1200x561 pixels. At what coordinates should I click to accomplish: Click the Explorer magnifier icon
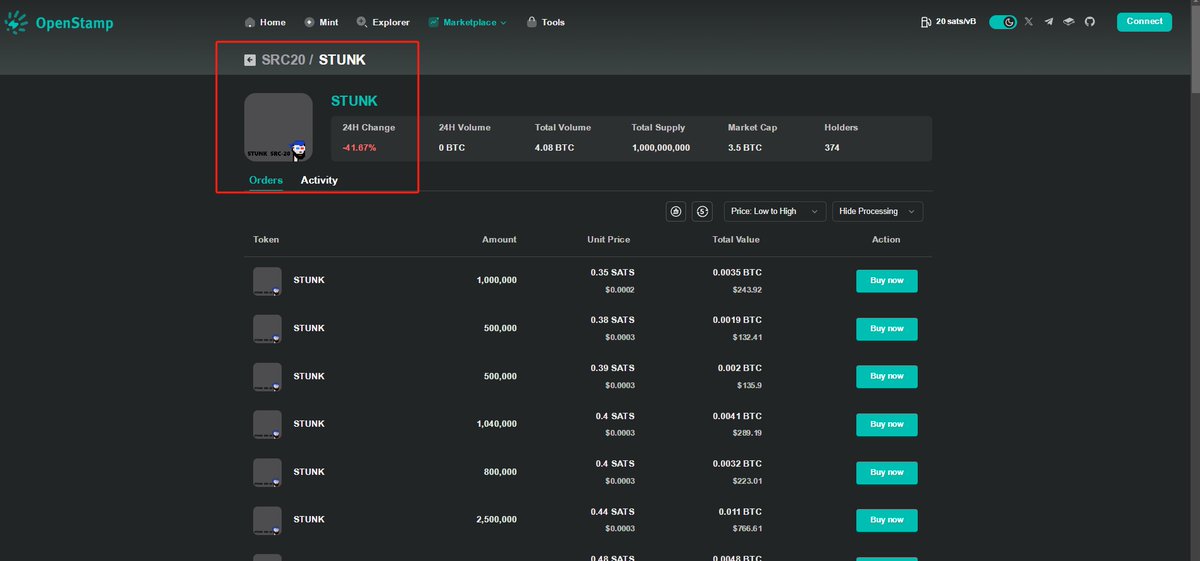tap(362, 22)
